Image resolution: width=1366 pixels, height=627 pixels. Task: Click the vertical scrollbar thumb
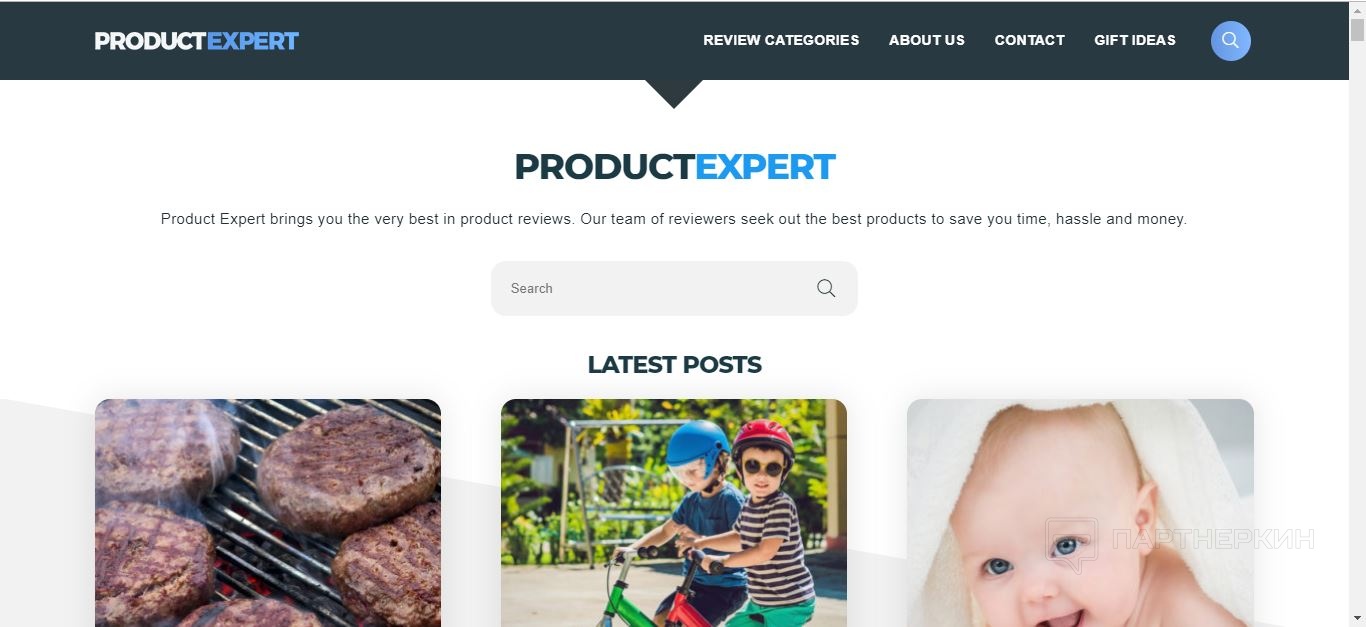click(1357, 31)
